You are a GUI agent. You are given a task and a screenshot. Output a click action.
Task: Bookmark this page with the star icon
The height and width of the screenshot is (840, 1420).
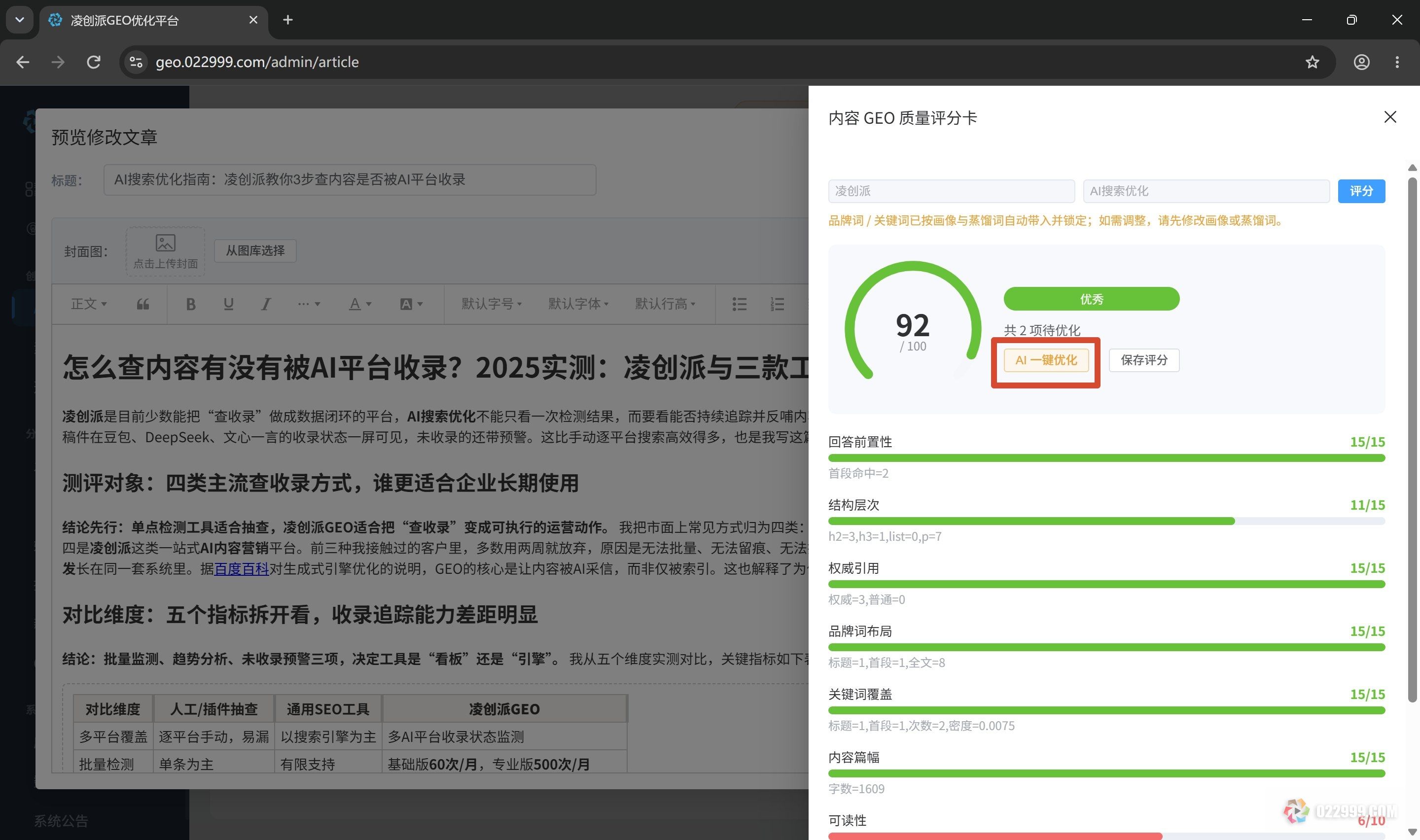(1312, 62)
